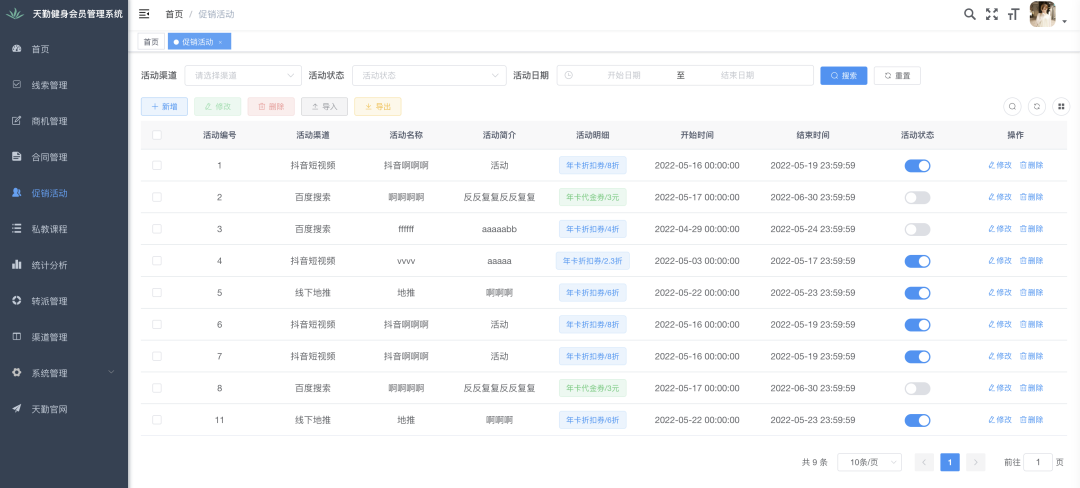Toggle activity status switch for row 2
The width and height of the screenshot is (1080, 488).
click(x=917, y=198)
